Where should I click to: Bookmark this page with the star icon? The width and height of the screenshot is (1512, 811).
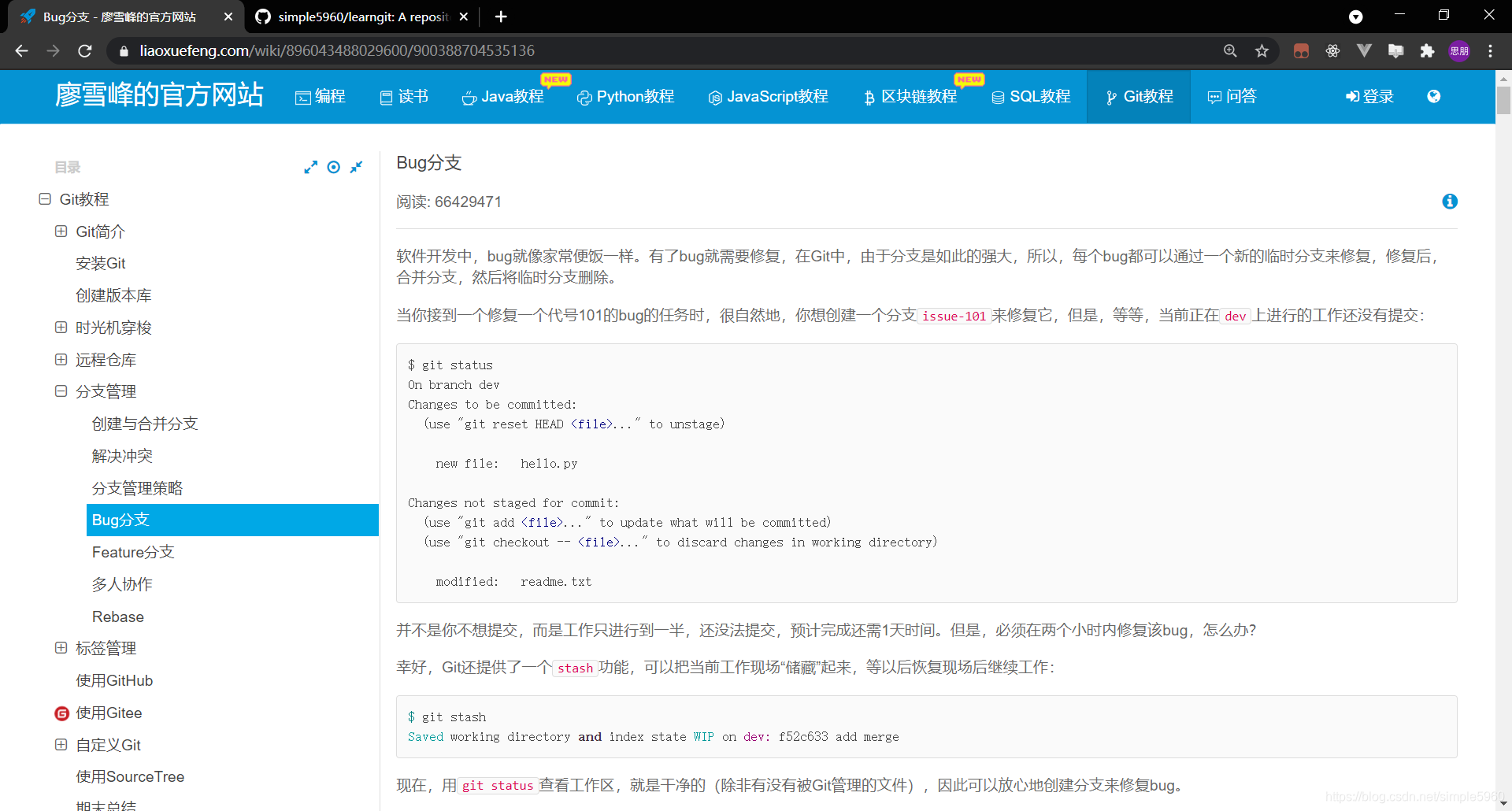(1262, 51)
